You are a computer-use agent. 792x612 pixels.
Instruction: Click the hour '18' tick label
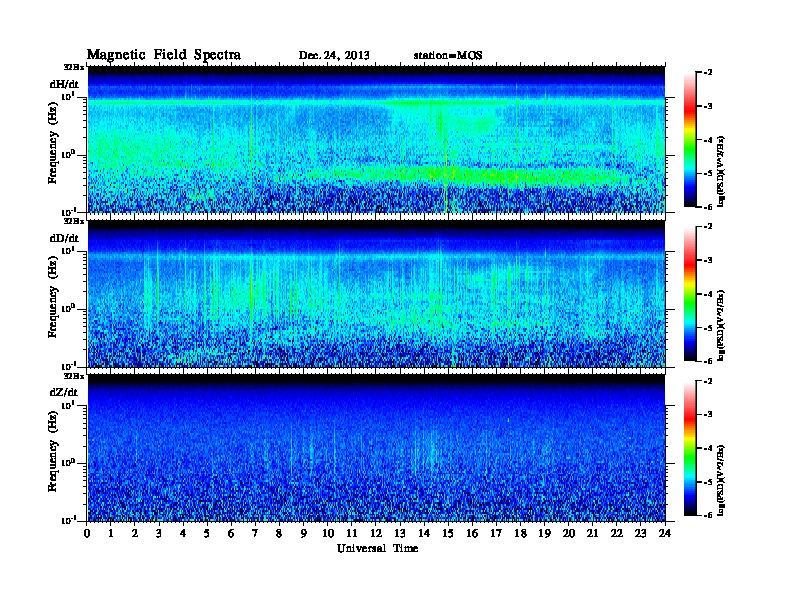pyautogui.click(x=520, y=533)
